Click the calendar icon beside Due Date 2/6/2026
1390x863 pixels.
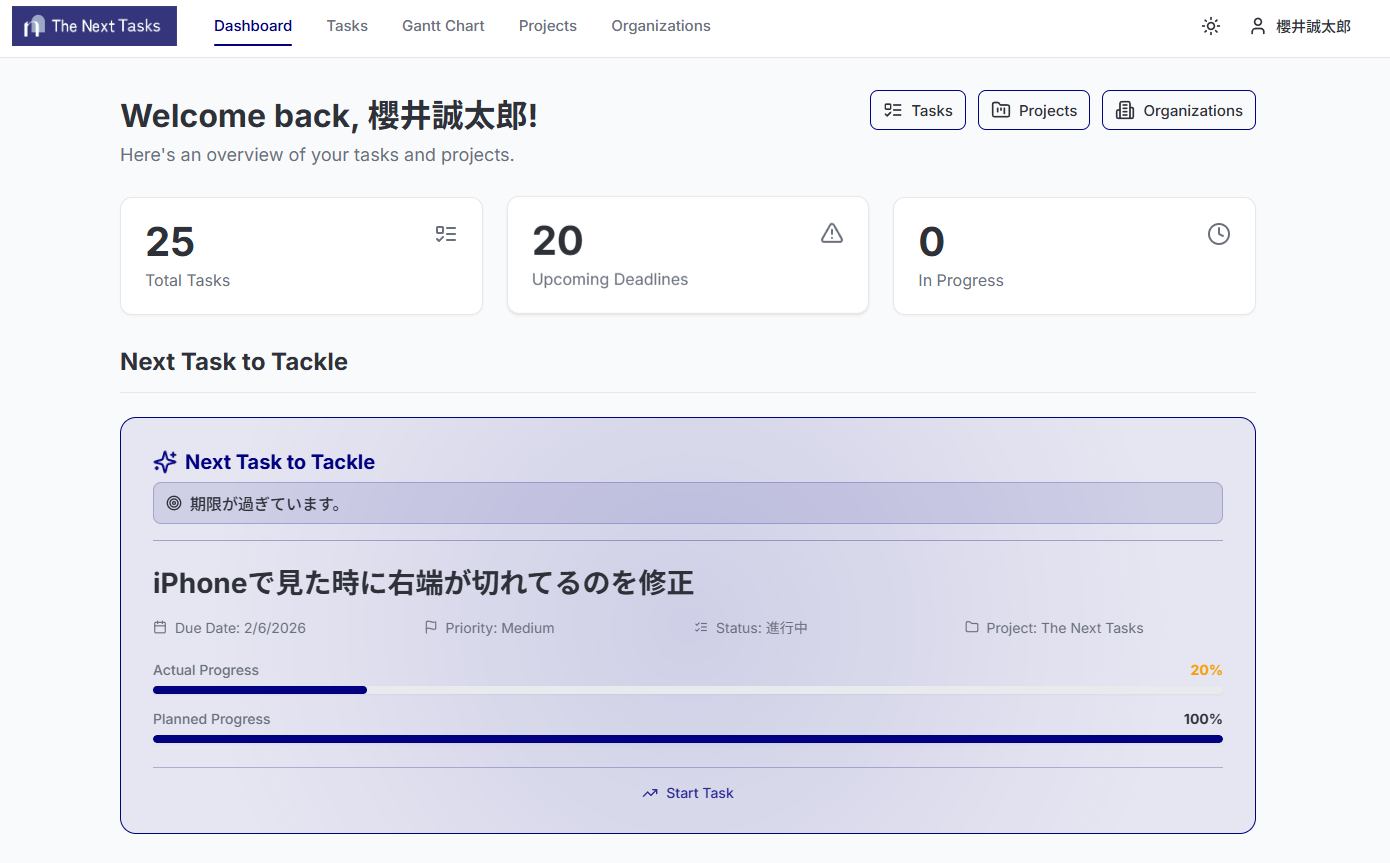tap(160, 627)
